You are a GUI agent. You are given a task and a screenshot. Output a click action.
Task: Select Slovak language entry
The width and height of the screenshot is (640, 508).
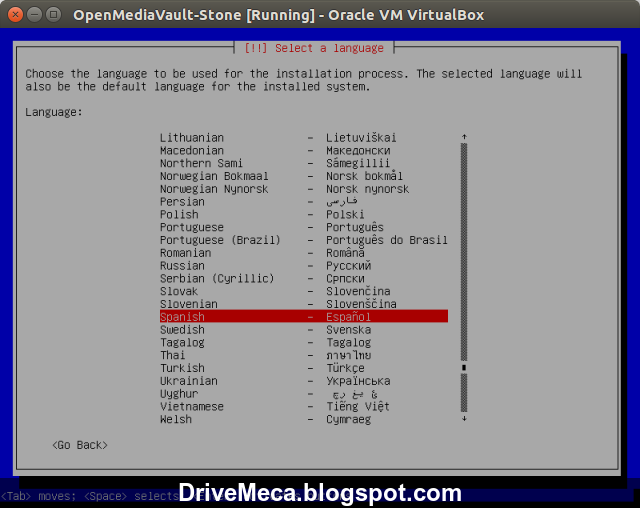(x=304, y=291)
